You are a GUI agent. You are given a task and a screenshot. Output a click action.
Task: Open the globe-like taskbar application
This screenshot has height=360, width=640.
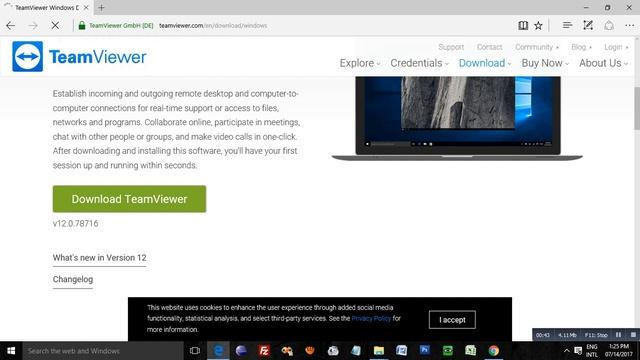pyautogui.click(x=241, y=351)
